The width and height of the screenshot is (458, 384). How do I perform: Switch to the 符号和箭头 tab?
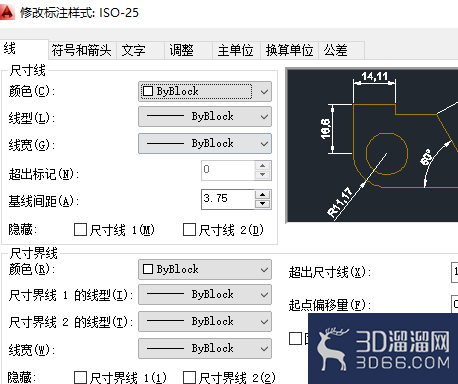(x=82, y=50)
